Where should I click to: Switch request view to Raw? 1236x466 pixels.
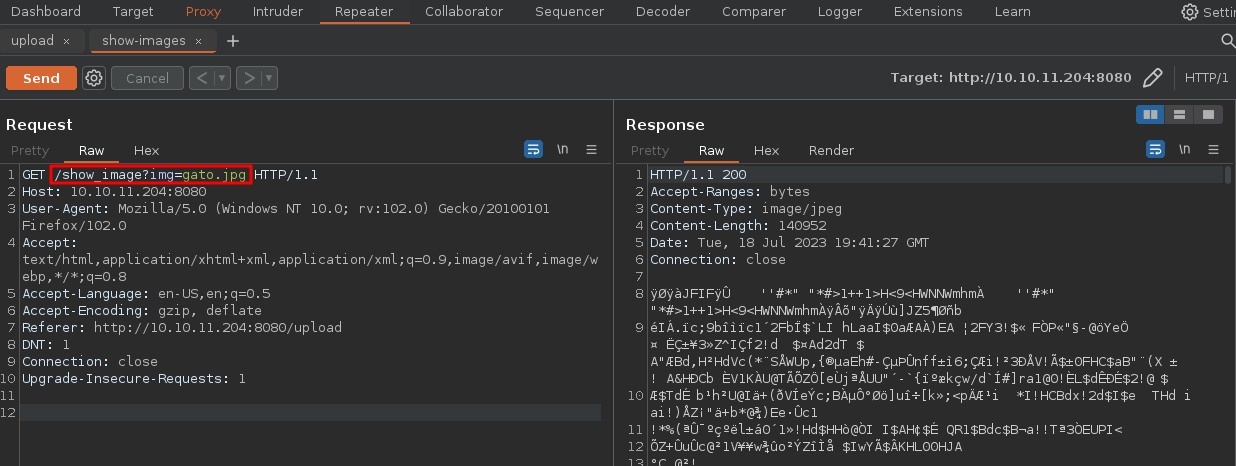pyautogui.click(x=91, y=150)
